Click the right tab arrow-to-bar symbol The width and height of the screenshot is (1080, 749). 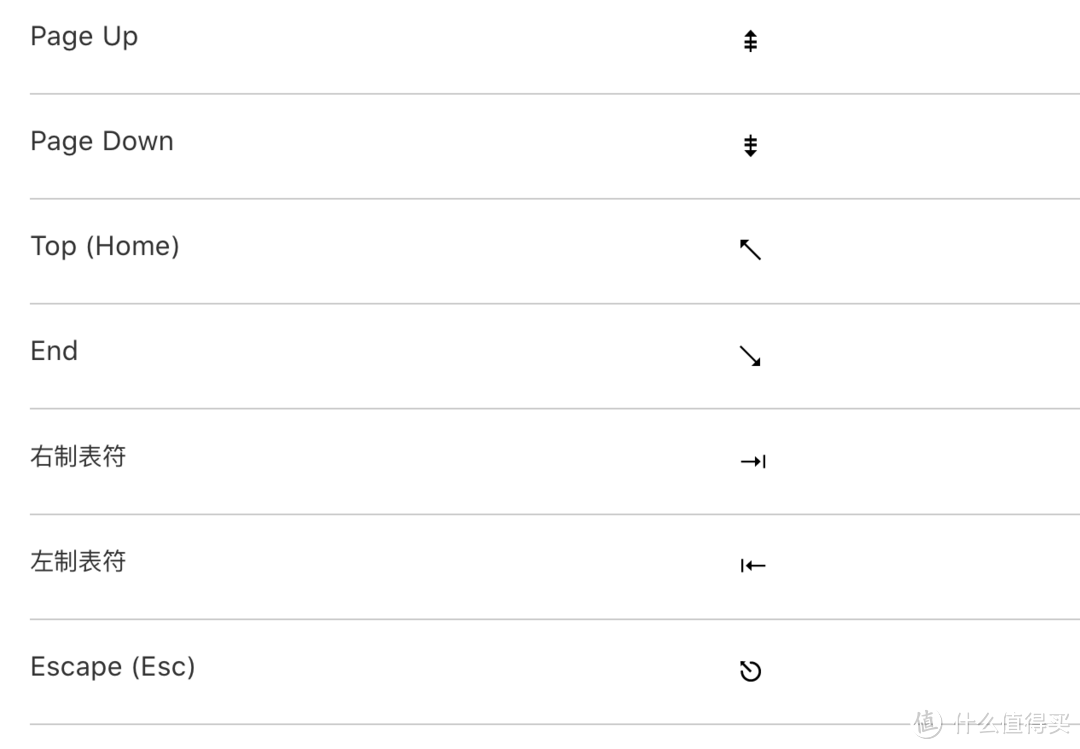coord(753,461)
